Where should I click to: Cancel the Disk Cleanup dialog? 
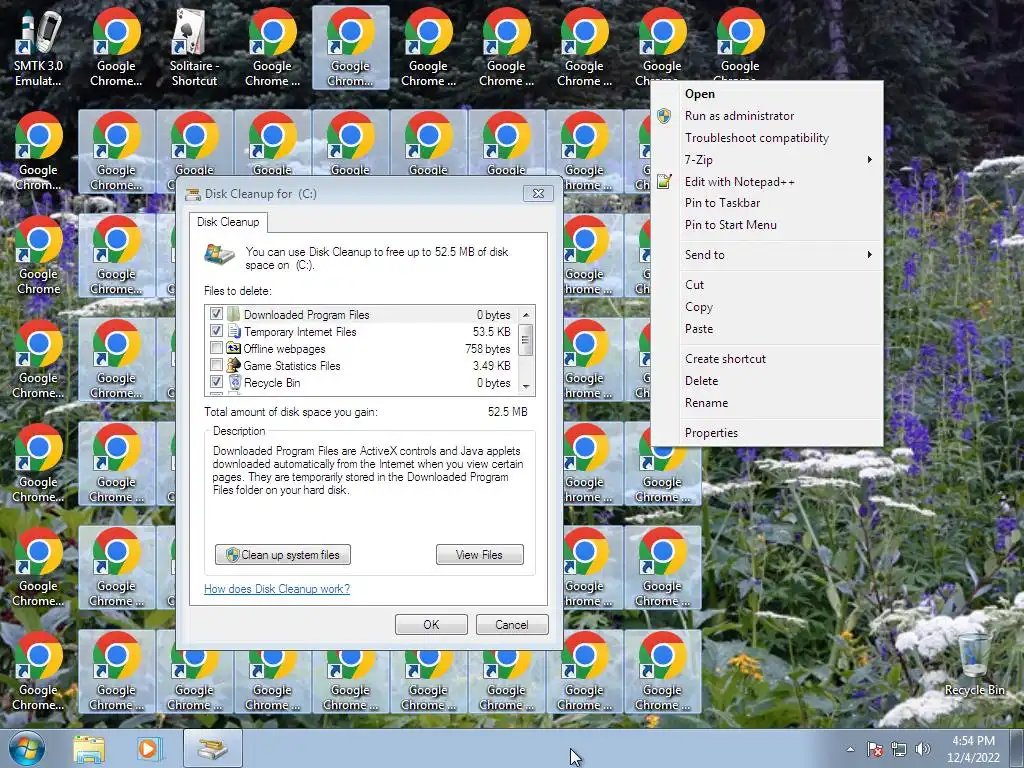pyautogui.click(x=512, y=625)
